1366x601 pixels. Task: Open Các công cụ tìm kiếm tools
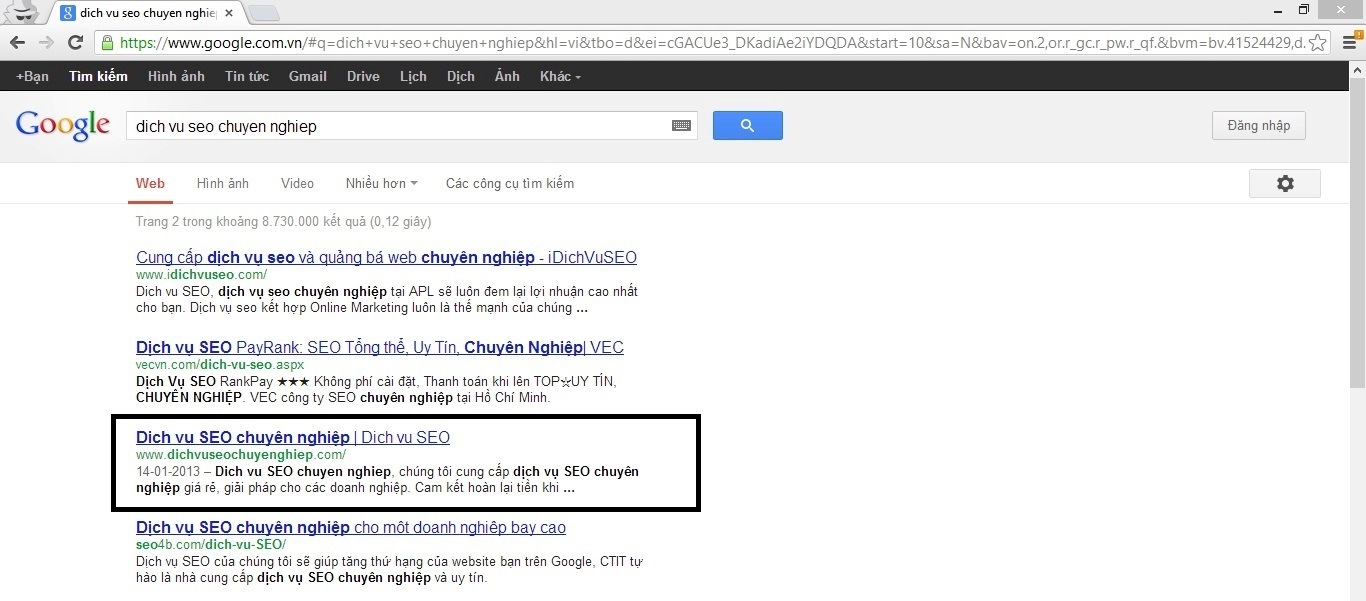pyautogui.click(x=510, y=184)
